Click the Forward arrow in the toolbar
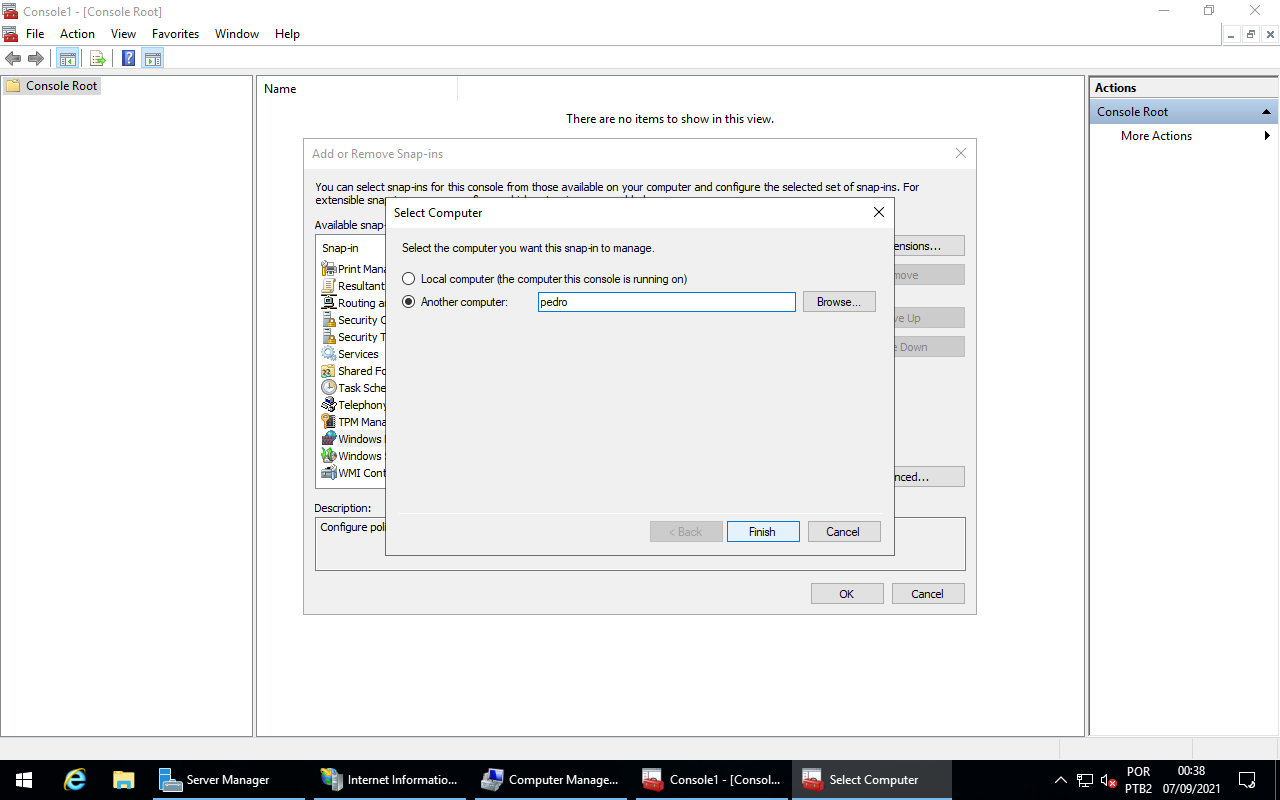 pyautogui.click(x=36, y=59)
